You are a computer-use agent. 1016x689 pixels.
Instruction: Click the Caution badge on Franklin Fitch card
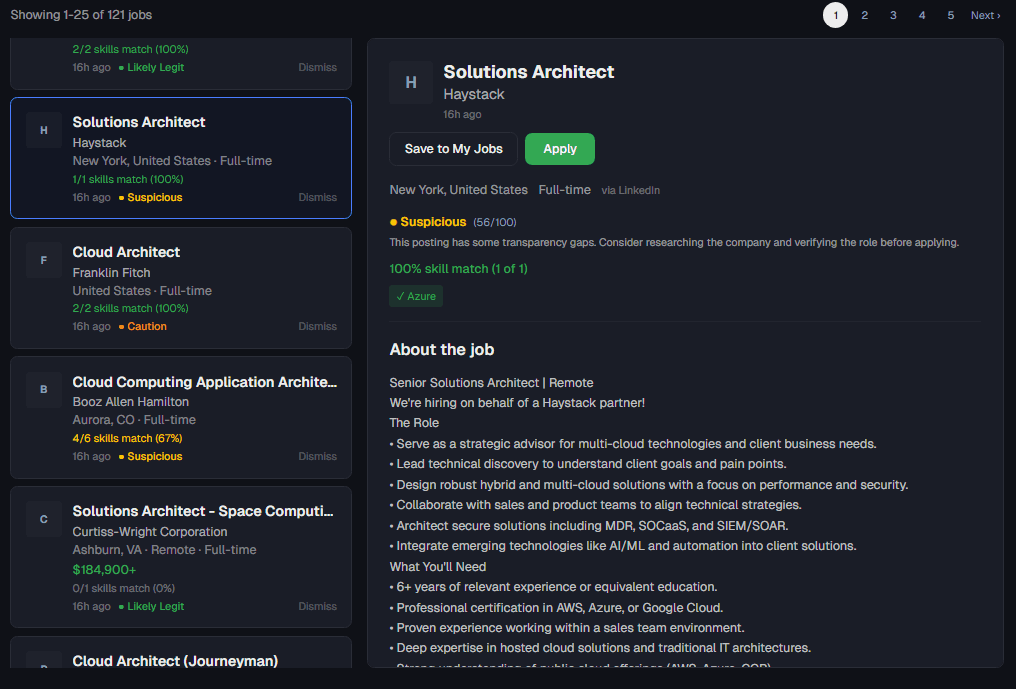[x=143, y=326]
